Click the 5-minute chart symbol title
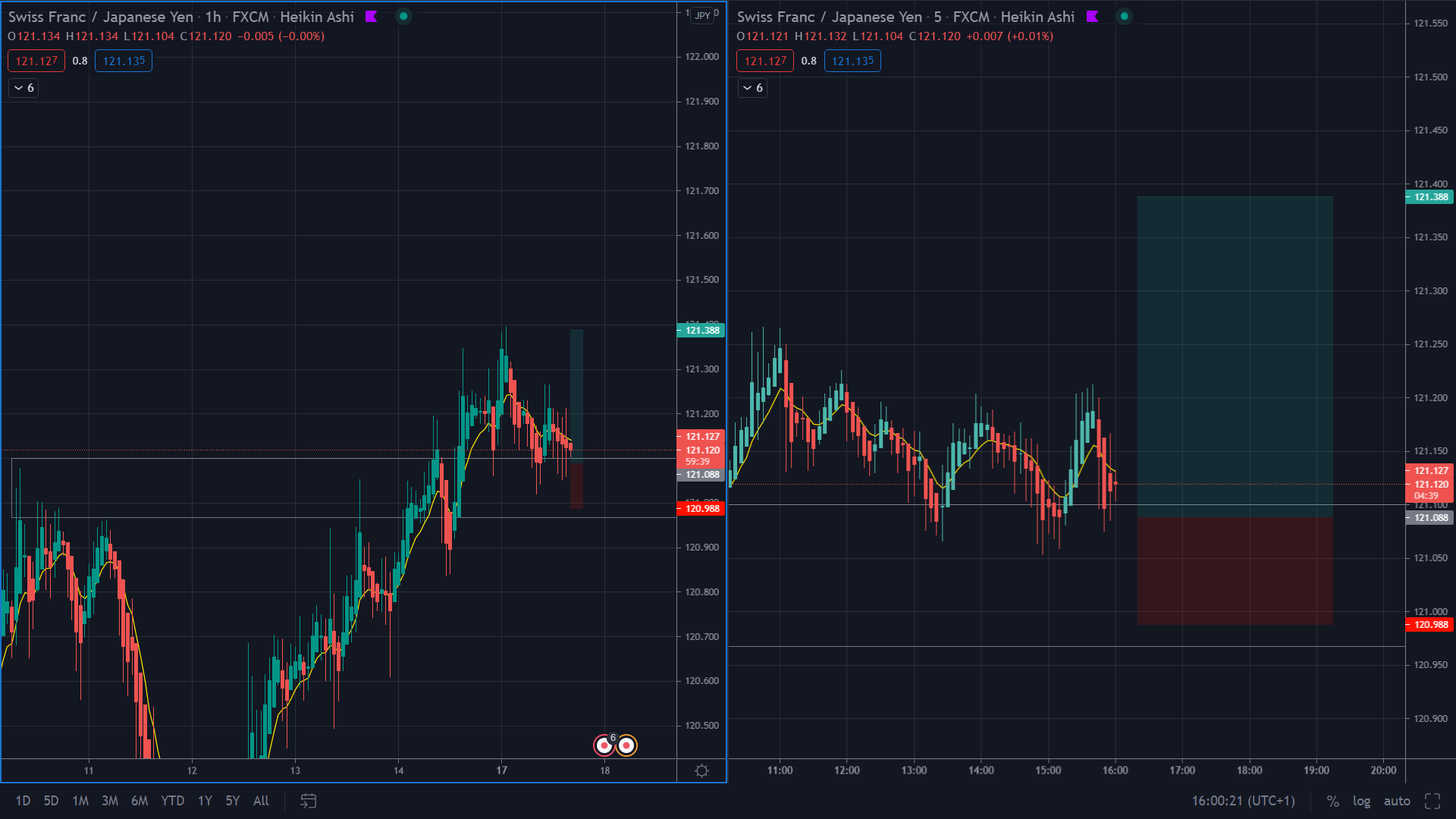Image resolution: width=1456 pixels, height=819 pixels. point(830,17)
